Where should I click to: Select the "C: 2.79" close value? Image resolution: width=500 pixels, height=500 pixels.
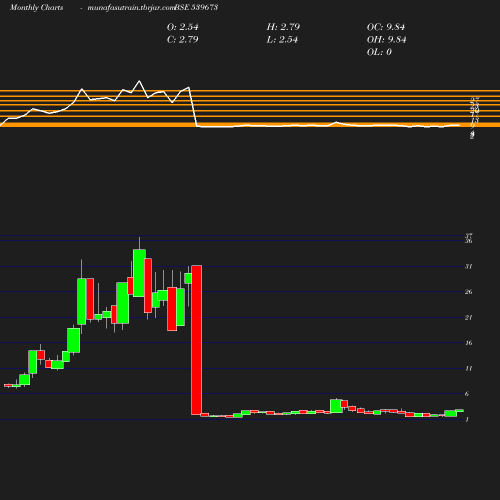[183, 39]
